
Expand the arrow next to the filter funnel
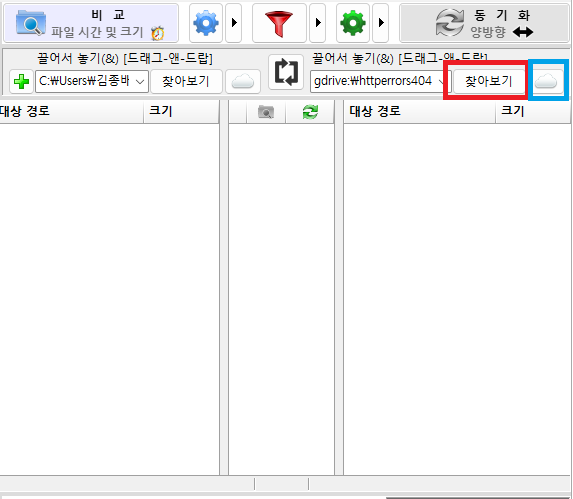pos(318,23)
